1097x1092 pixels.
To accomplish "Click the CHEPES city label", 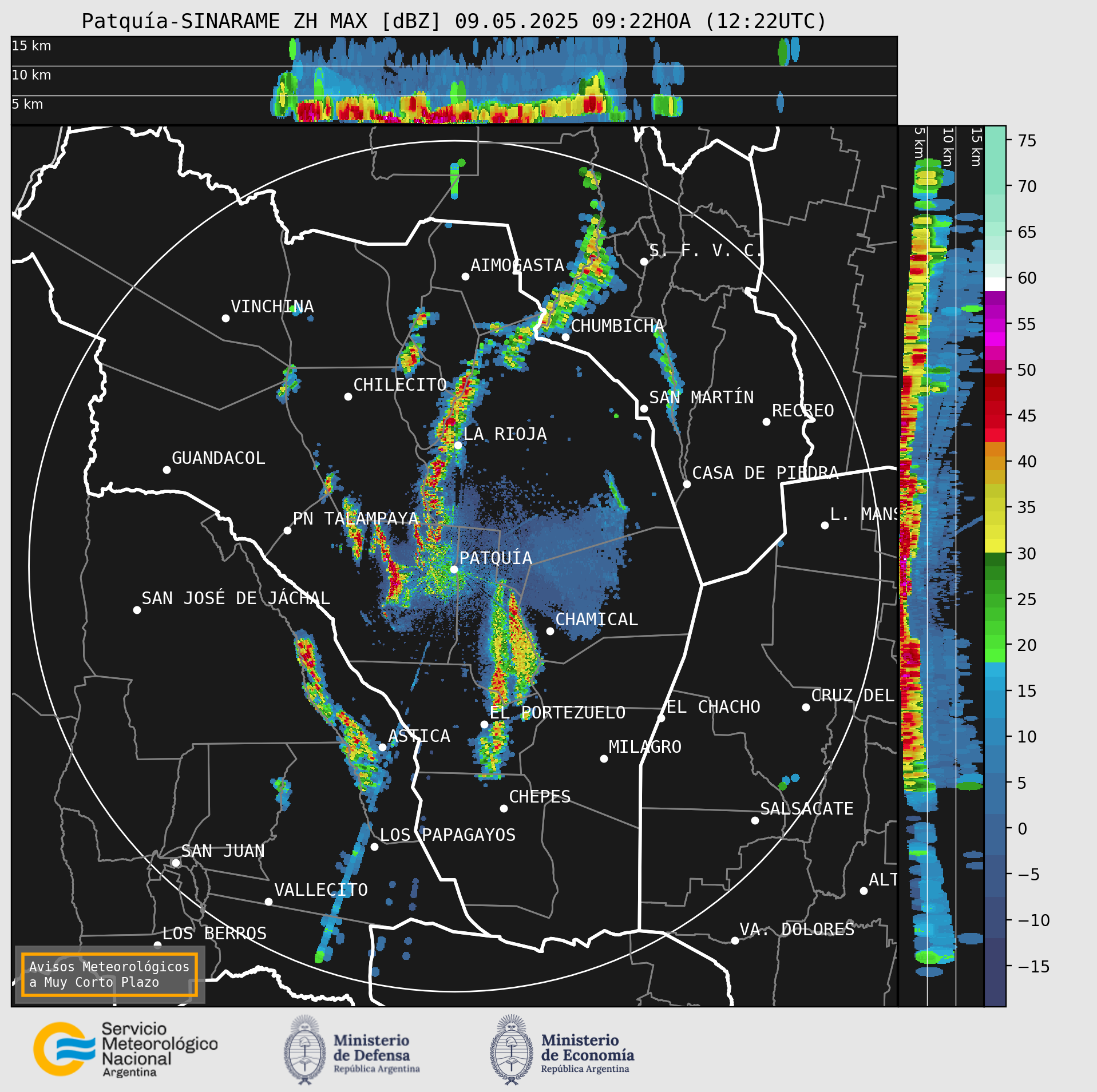I will pos(540,796).
